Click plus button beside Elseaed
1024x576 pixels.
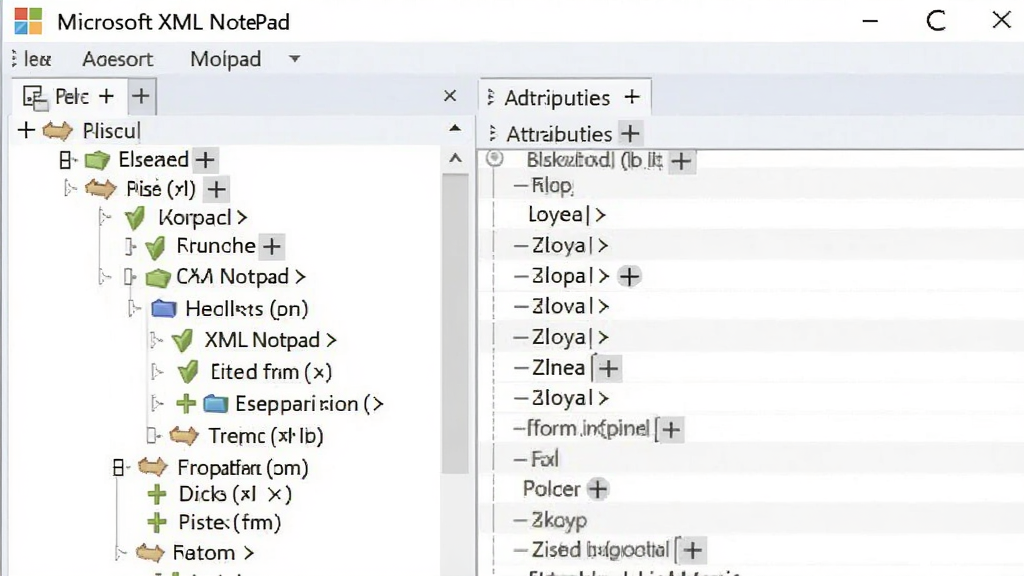point(205,159)
